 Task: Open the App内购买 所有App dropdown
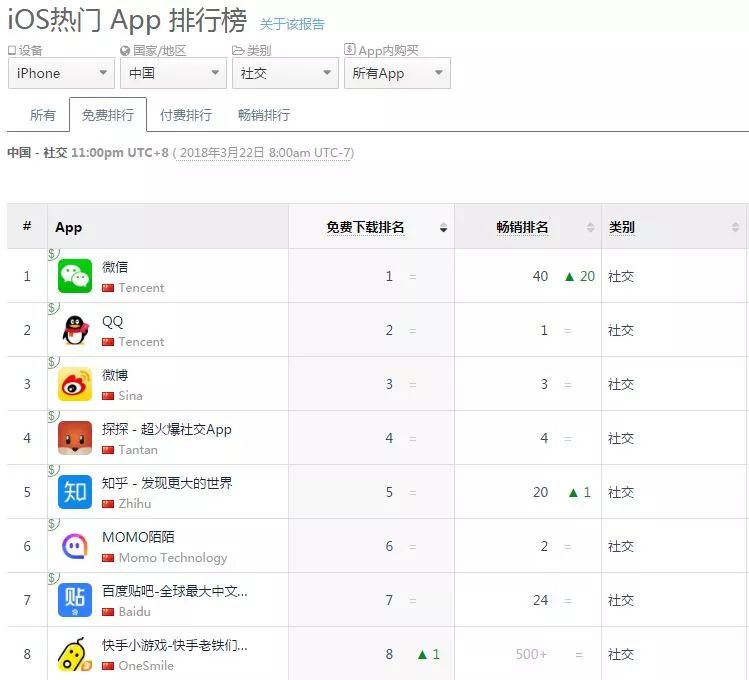click(x=397, y=73)
